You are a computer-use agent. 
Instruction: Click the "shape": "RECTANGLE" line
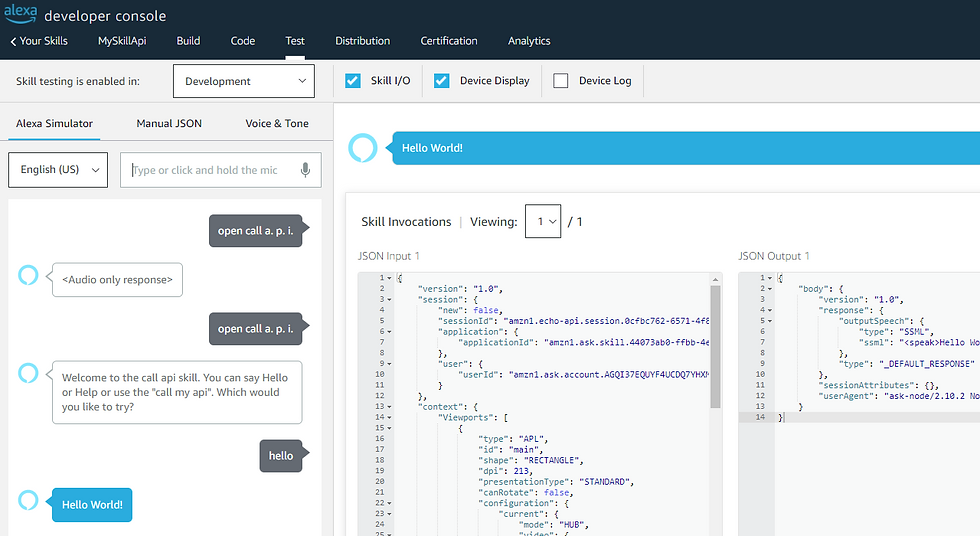coord(531,460)
